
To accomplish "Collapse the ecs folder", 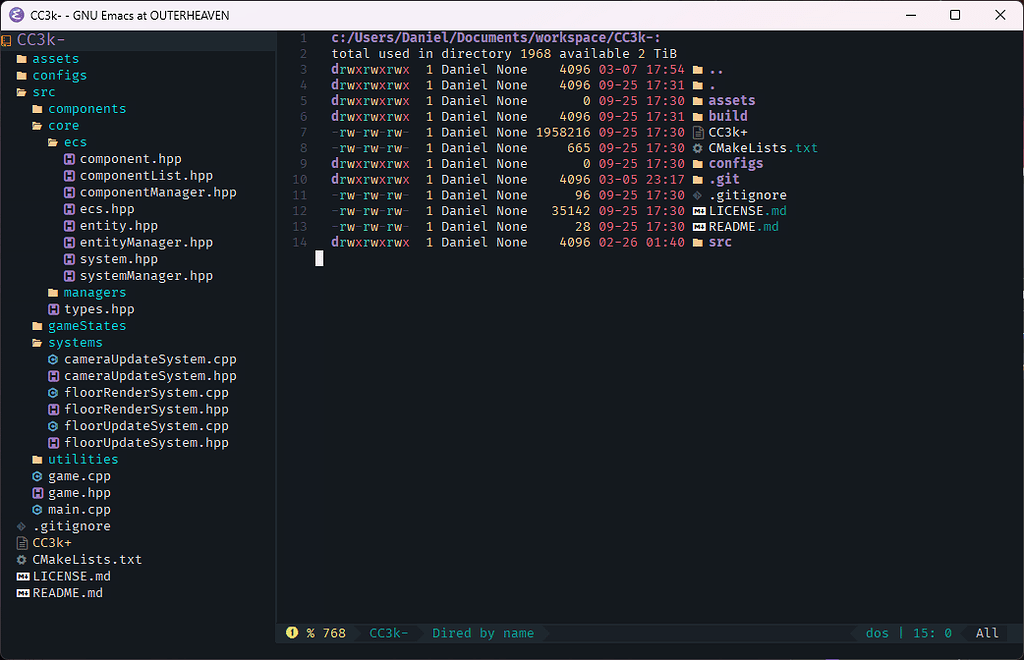I will (75, 141).
